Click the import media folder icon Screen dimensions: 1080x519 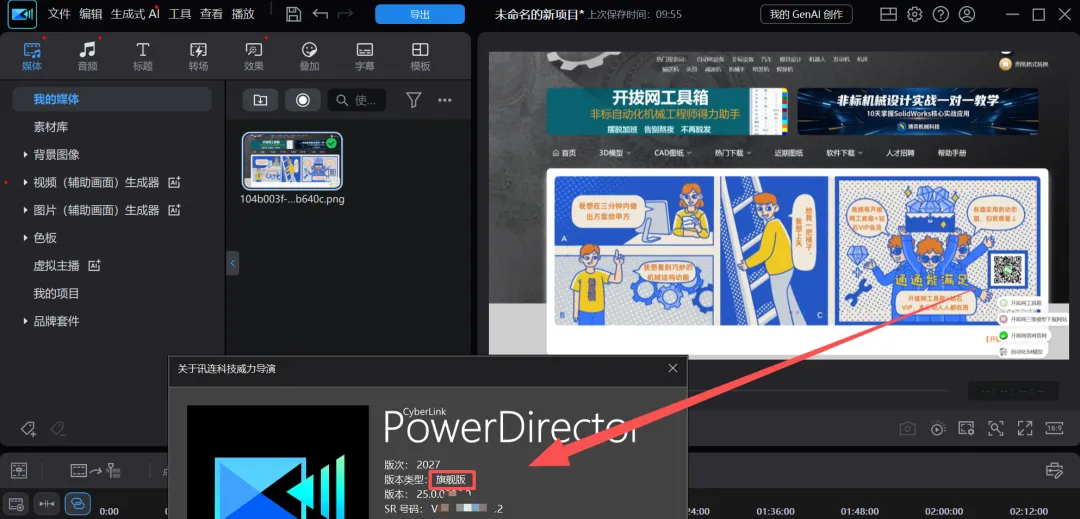coord(260,100)
